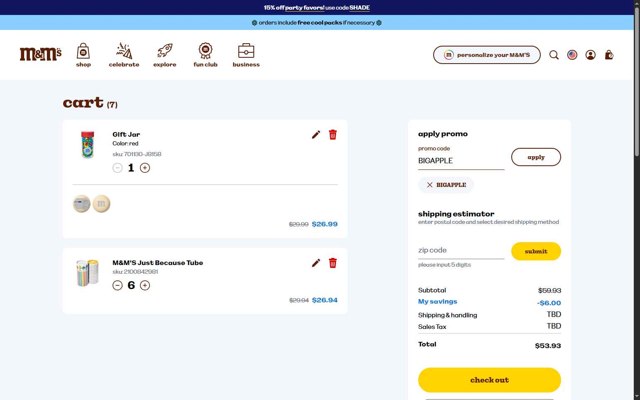Click the zip code field

(461, 250)
